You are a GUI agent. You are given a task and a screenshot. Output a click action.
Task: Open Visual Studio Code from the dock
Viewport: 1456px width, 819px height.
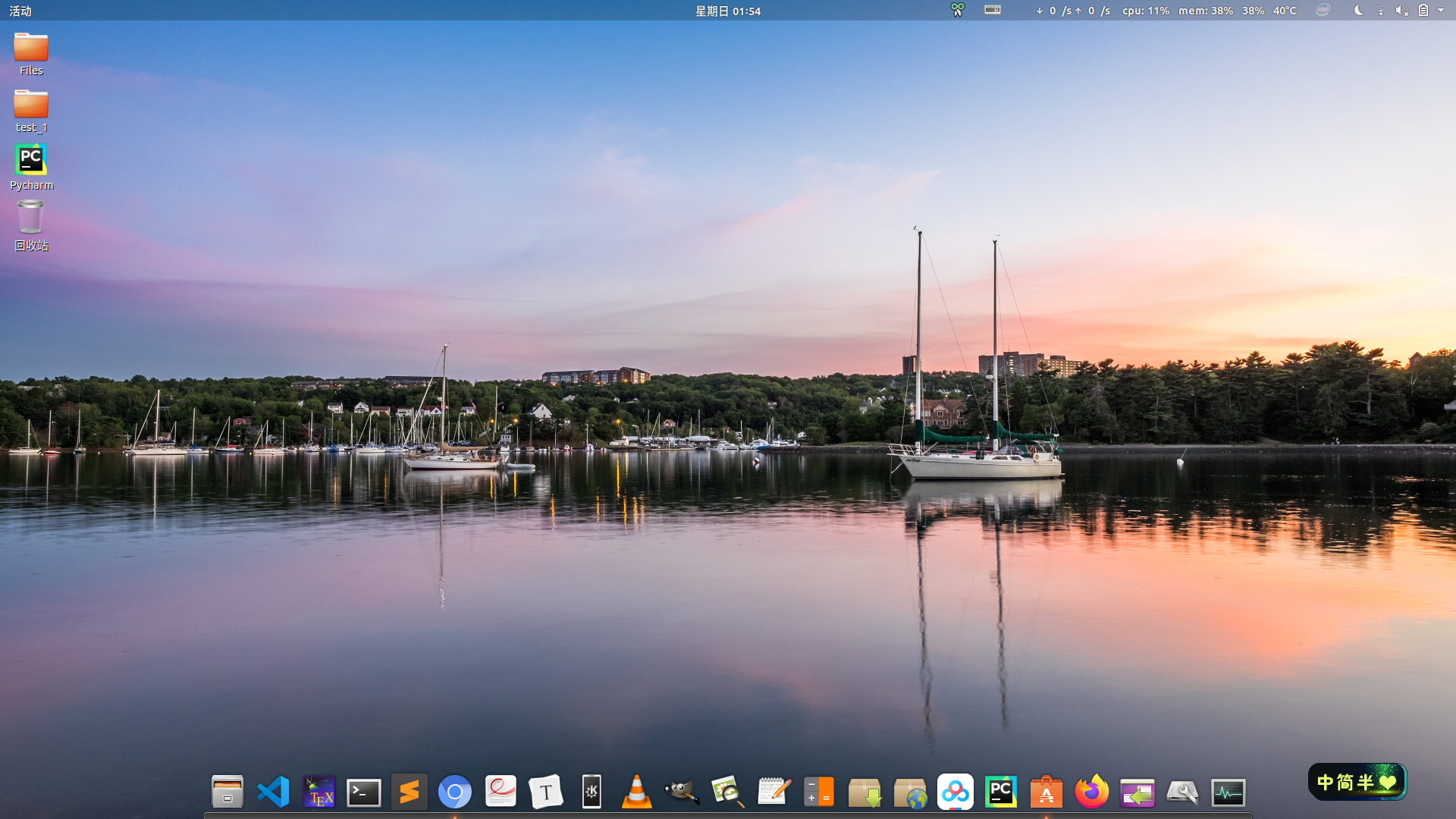pos(273,792)
